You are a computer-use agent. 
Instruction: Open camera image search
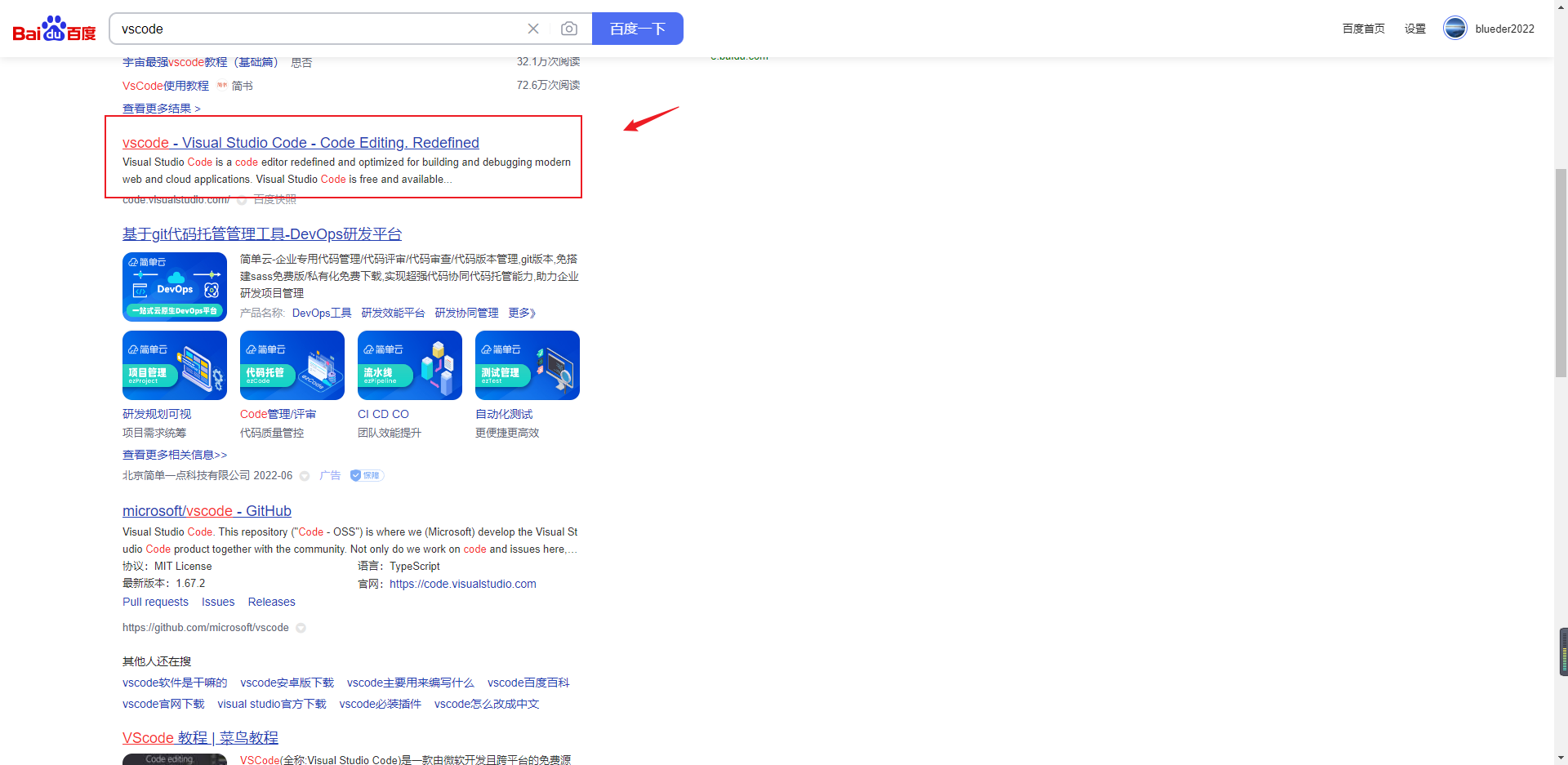[x=569, y=29]
